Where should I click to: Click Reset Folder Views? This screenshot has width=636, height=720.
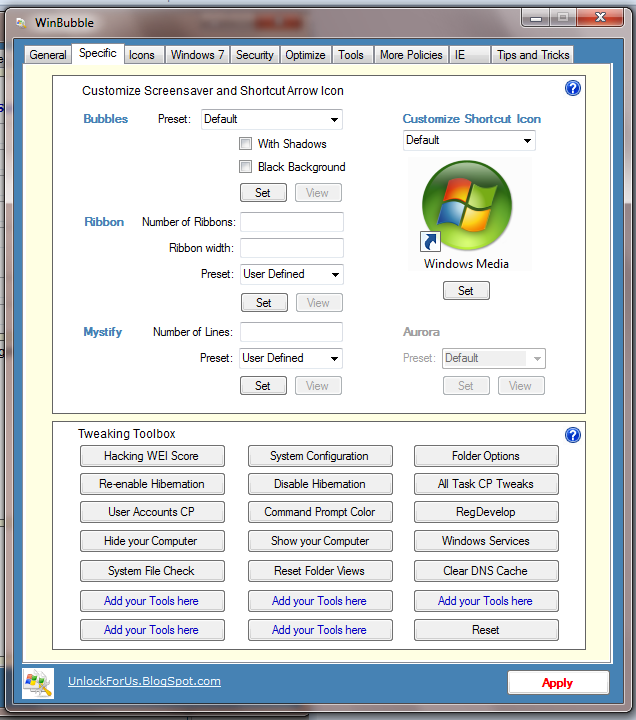pos(320,571)
